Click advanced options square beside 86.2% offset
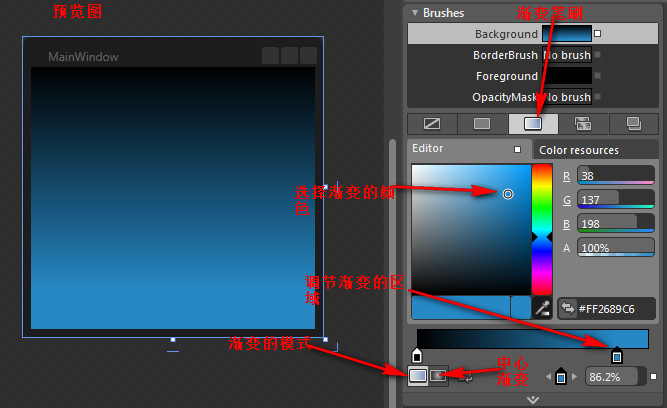The width and height of the screenshot is (667, 408). pos(653,377)
